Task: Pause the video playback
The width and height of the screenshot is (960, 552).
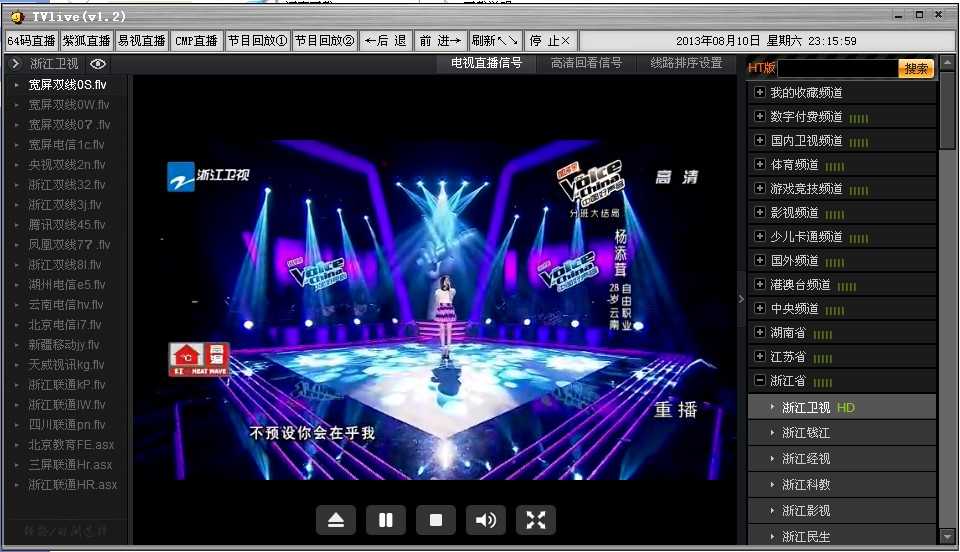Action: point(386,520)
